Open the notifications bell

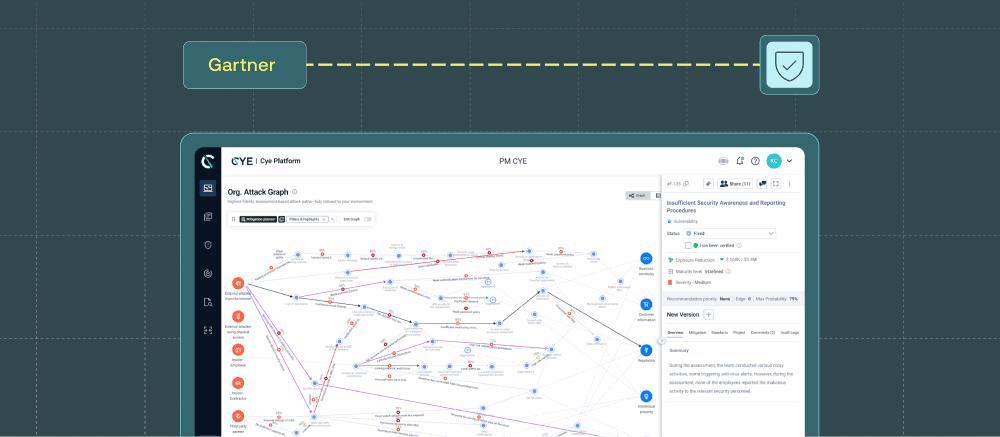pyautogui.click(x=740, y=161)
